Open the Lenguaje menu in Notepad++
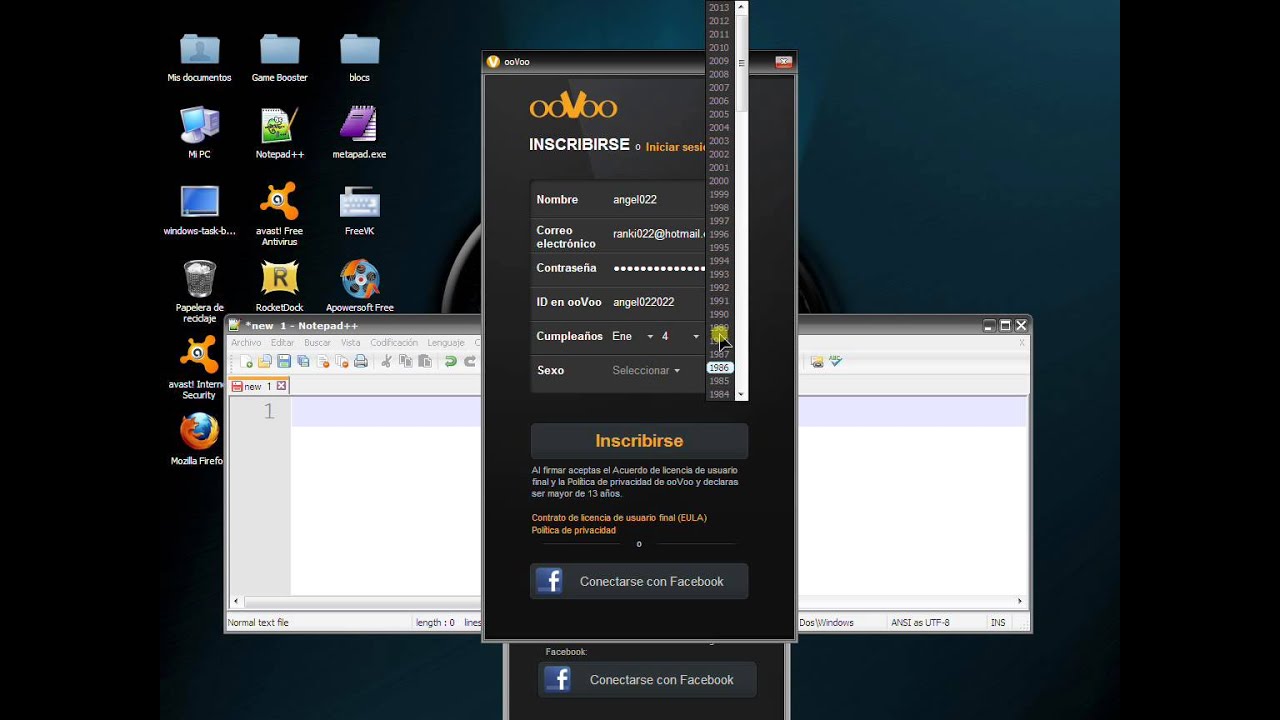Screen dimensions: 1280x720 tap(445, 343)
